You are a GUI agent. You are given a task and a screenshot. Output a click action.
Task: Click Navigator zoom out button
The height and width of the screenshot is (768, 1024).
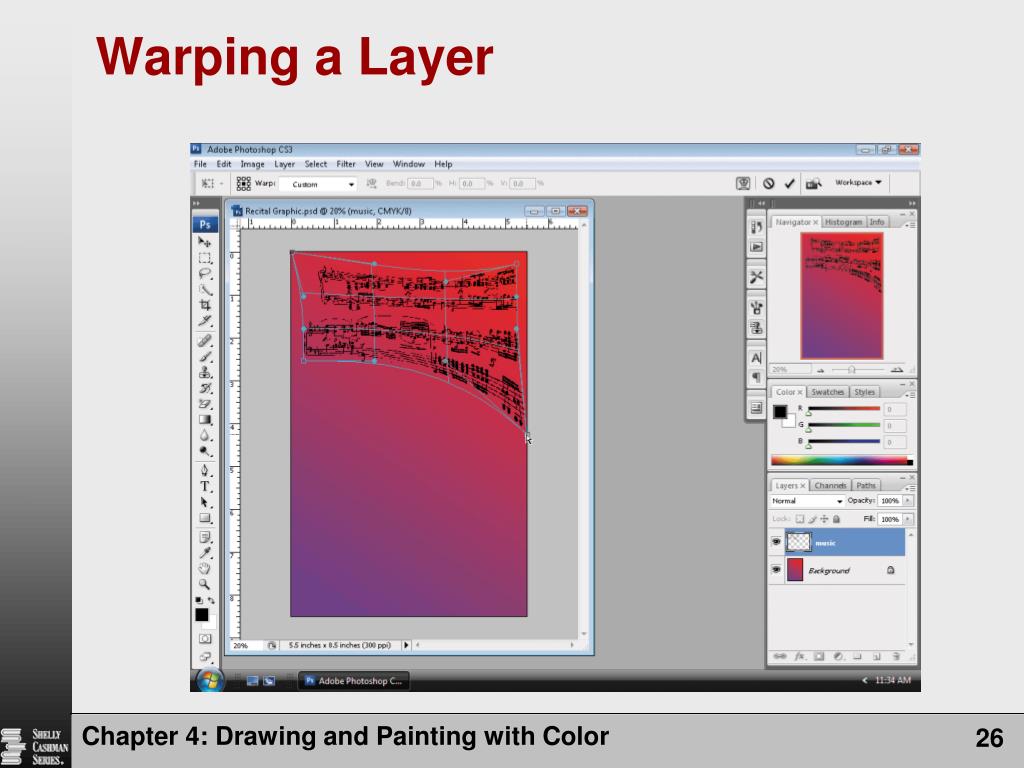[x=822, y=370]
